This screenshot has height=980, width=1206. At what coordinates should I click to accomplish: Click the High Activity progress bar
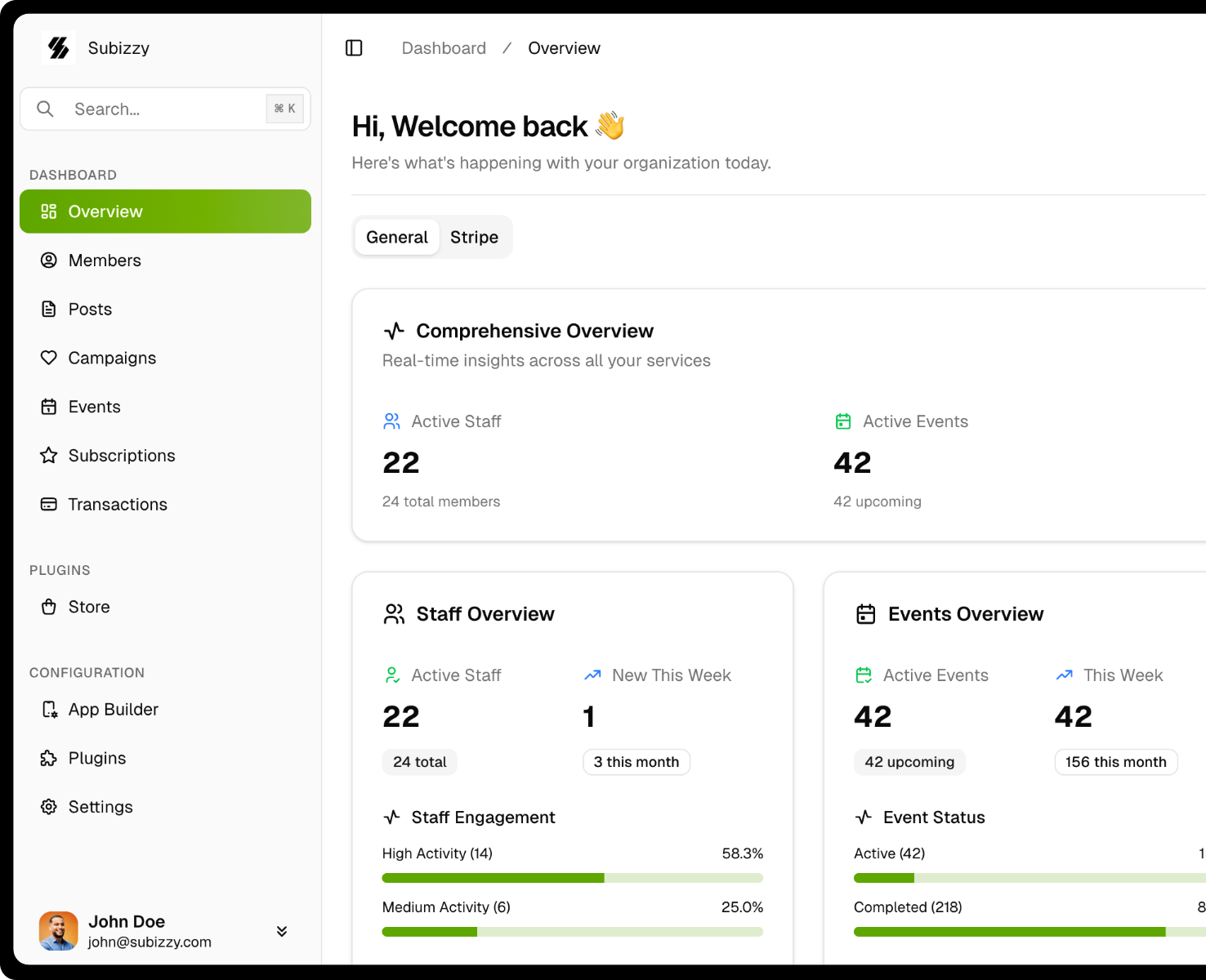572,877
